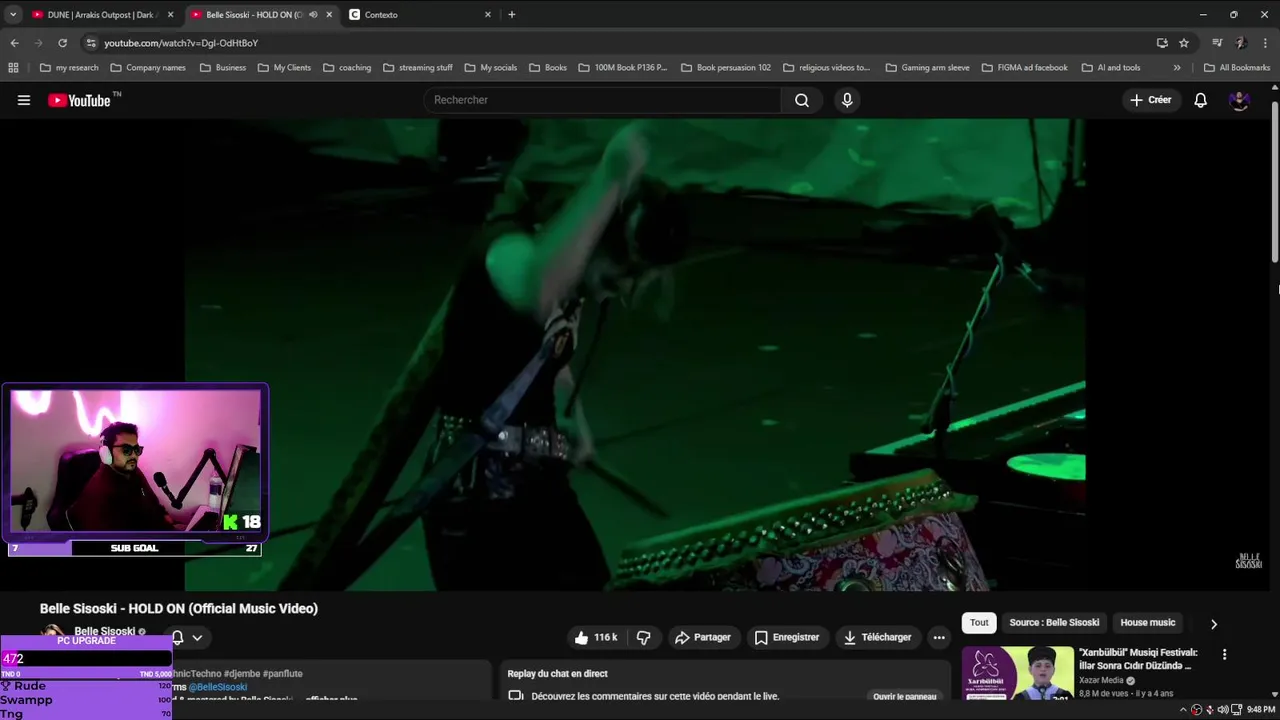Image resolution: width=1280 pixels, height=720 pixels.
Task: Open the new tab plus button
Action: tap(512, 14)
